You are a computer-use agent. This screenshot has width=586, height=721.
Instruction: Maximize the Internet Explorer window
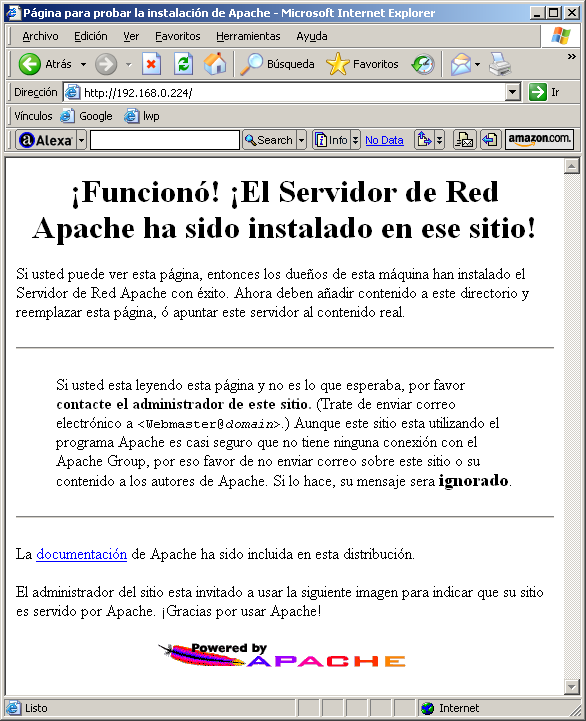click(553, 12)
